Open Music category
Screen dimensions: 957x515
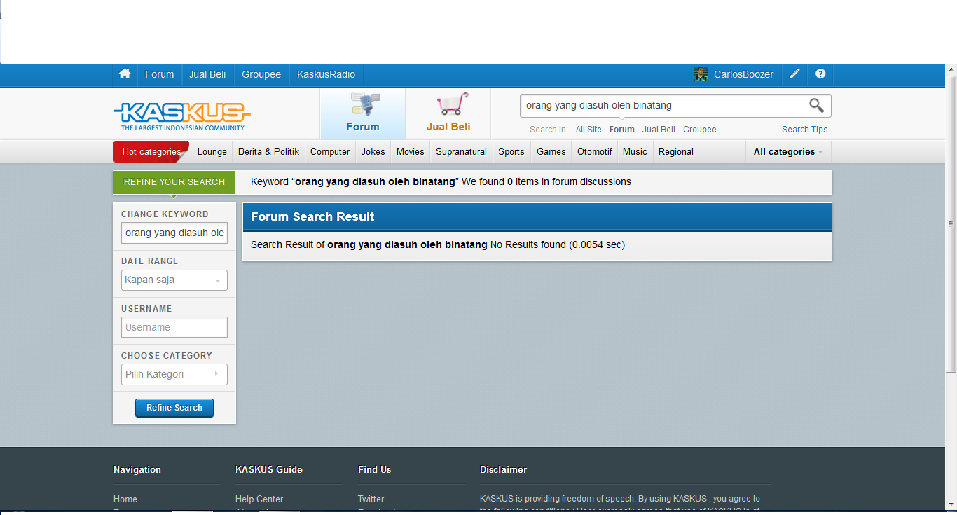coord(635,152)
